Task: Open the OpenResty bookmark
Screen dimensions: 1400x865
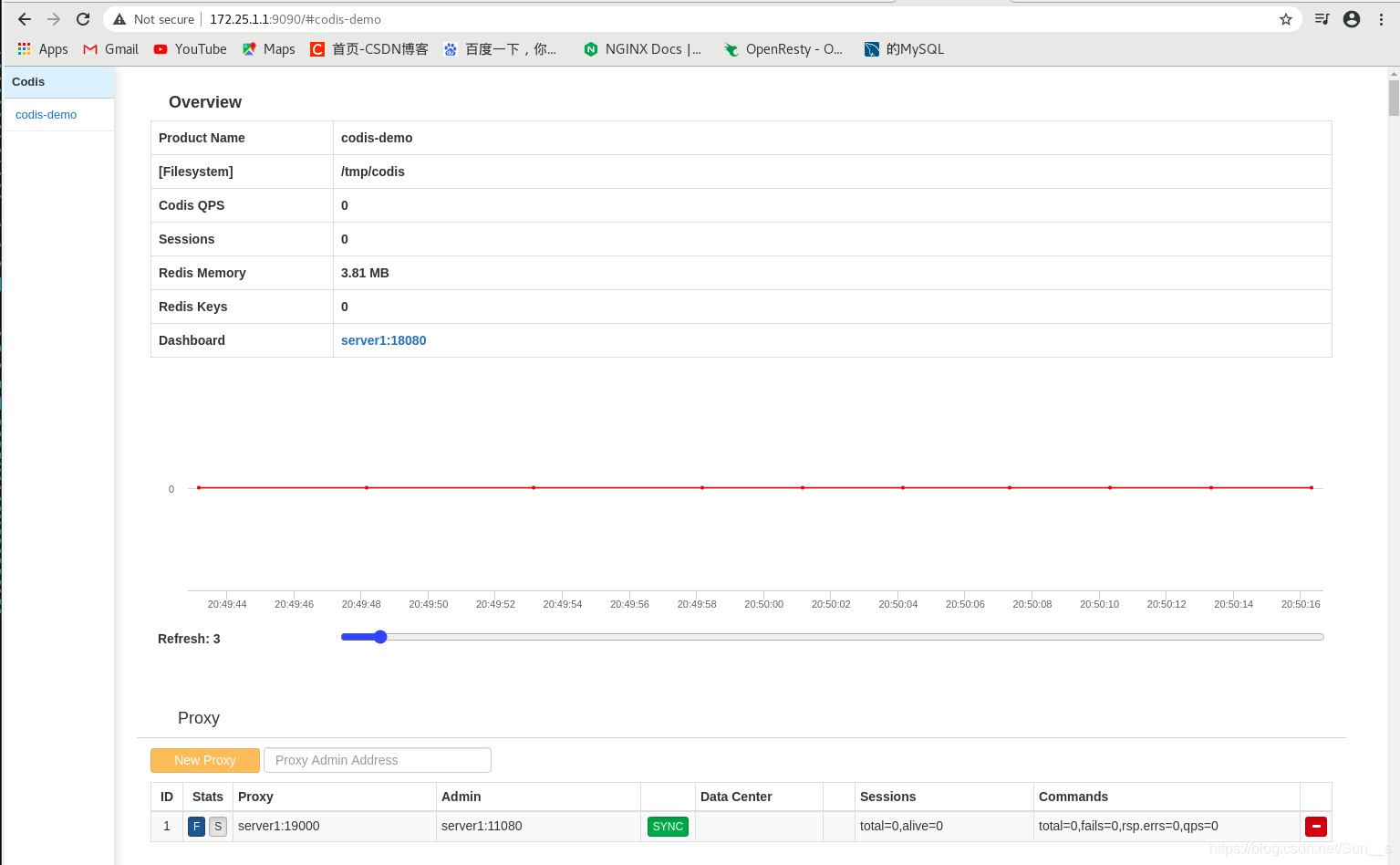Action: coord(783,49)
